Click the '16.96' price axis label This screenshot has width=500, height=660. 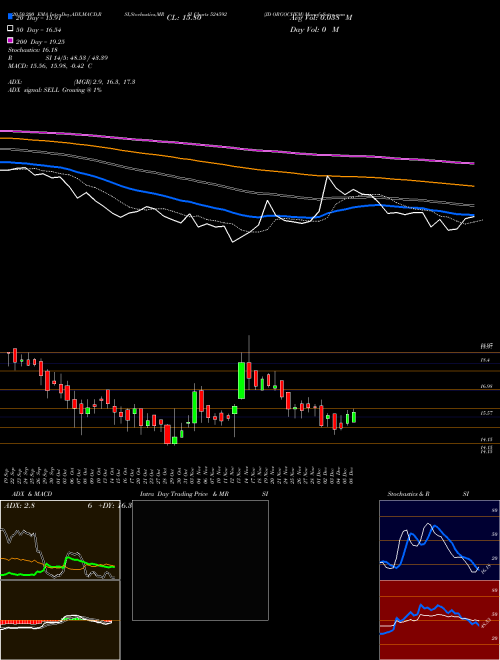486,386
